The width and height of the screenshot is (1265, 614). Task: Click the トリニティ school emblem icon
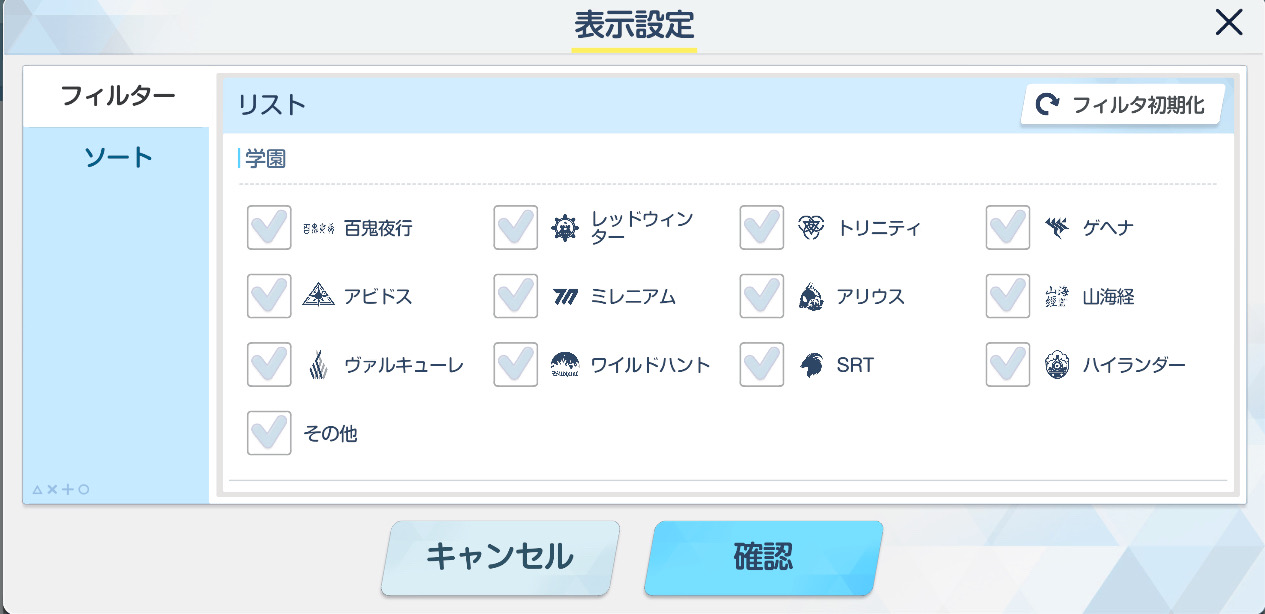pos(811,229)
